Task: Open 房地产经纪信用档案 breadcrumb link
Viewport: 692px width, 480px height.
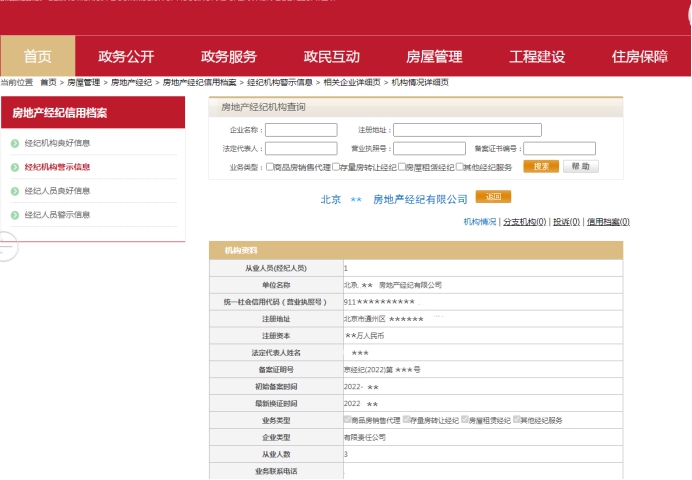Action: 199,82
